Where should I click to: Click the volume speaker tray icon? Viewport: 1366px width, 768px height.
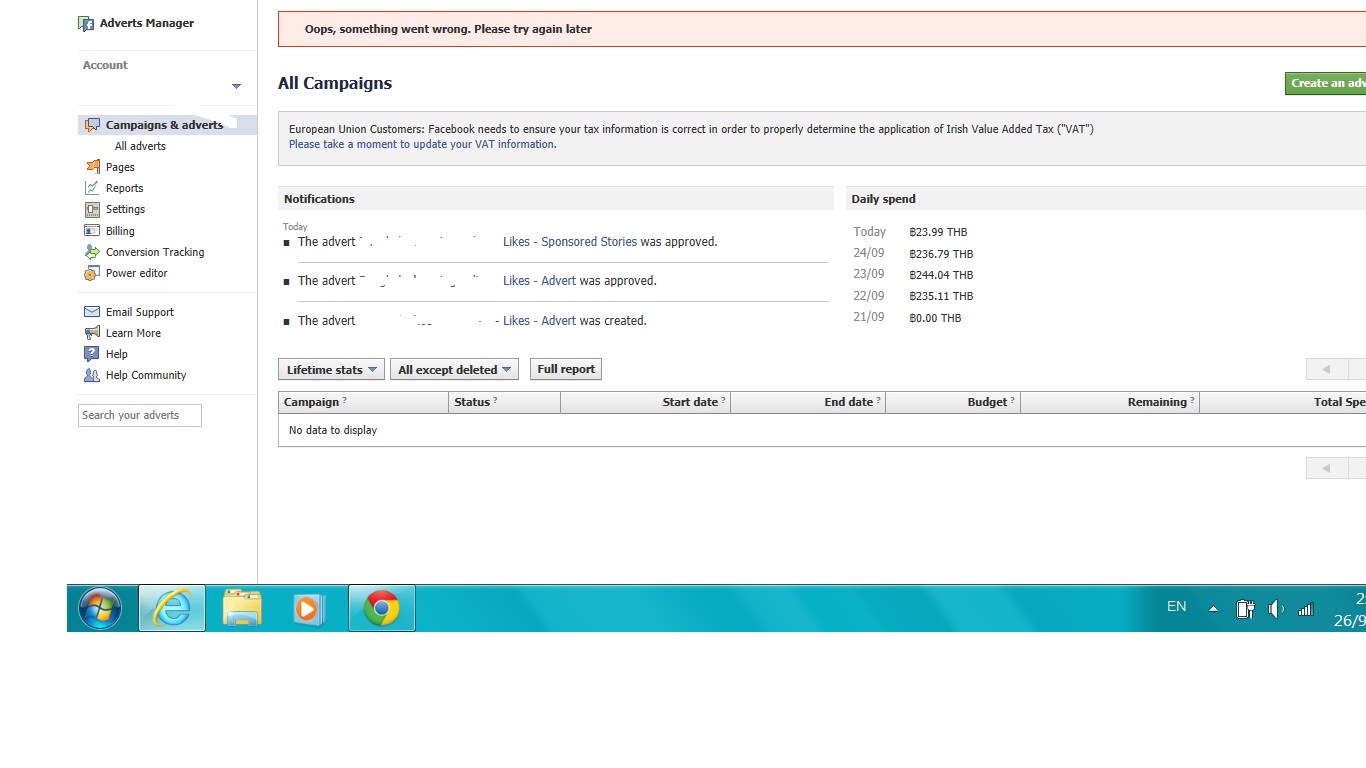(x=1276, y=609)
